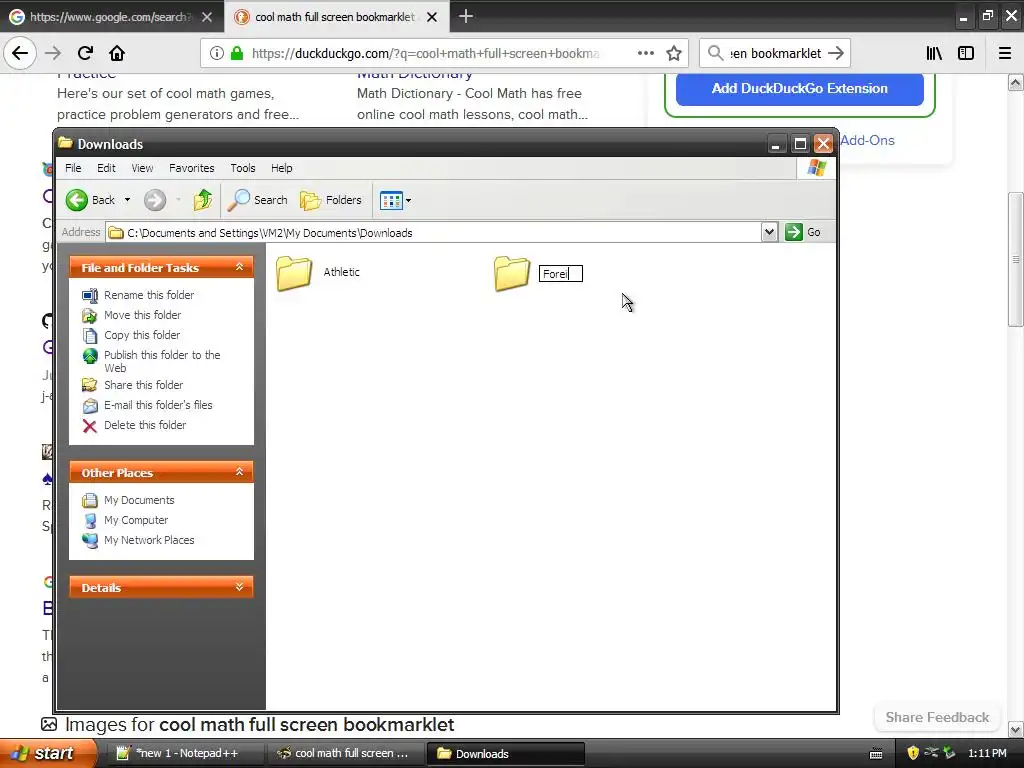Open the File menu
The width and height of the screenshot is (1024, 768).
click(x=73, y=168)
